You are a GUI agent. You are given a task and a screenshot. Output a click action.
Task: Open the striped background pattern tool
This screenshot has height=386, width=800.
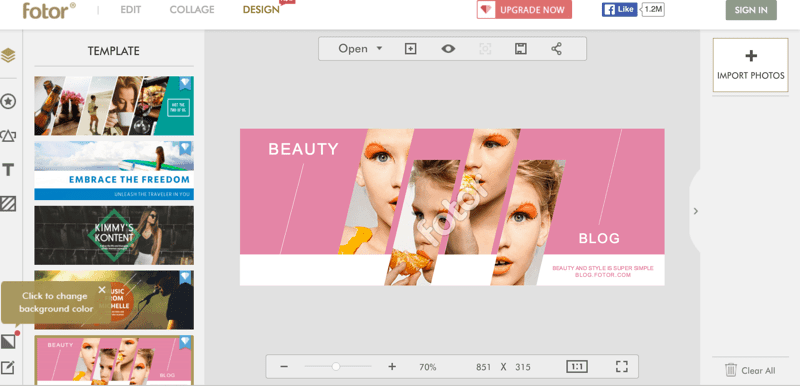(x=8, y=204)
